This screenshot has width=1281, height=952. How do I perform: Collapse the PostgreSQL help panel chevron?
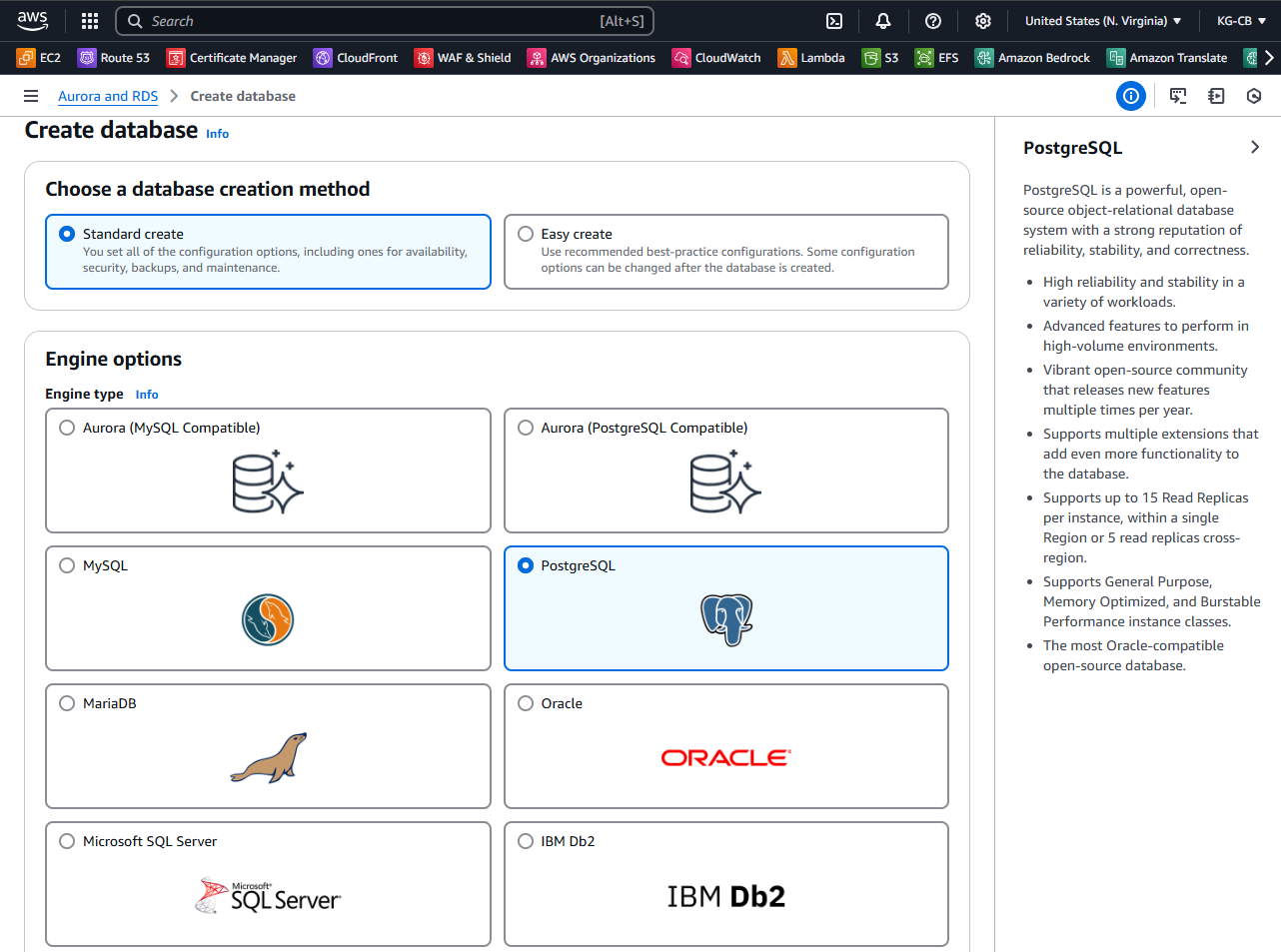(x=1255, y=148)
